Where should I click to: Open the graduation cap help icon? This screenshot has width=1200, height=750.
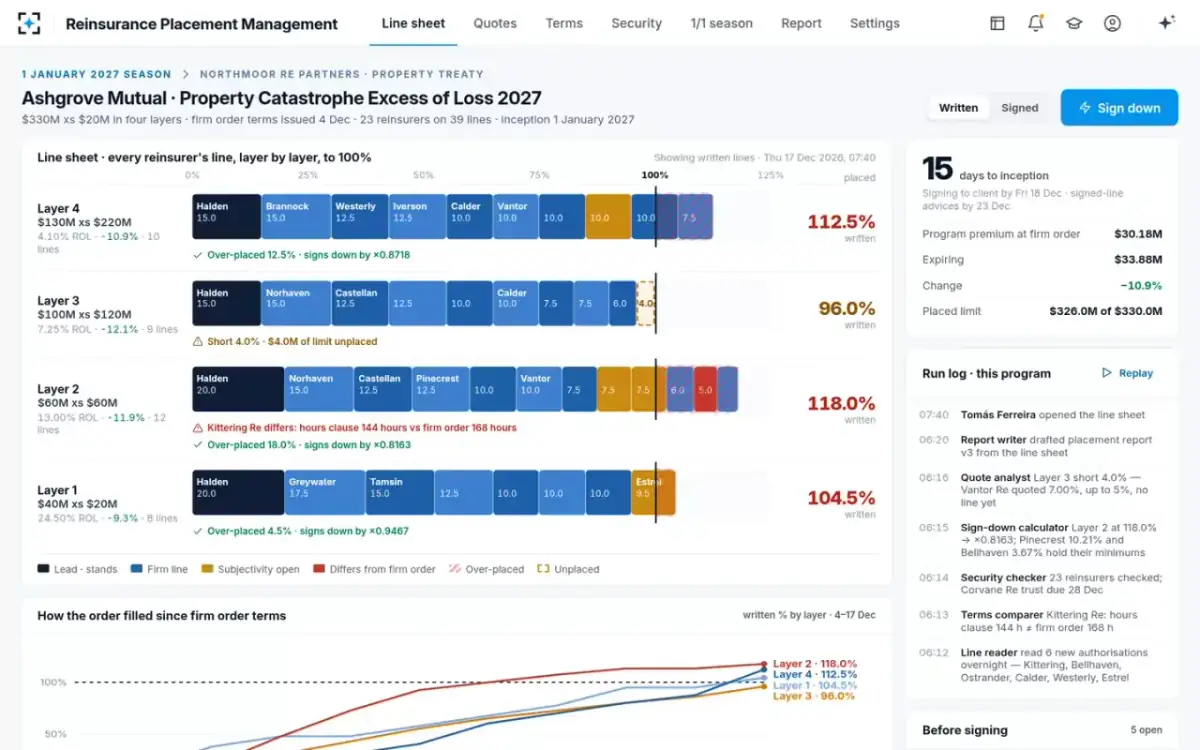pyautogui.click(x=1074, y=23)
